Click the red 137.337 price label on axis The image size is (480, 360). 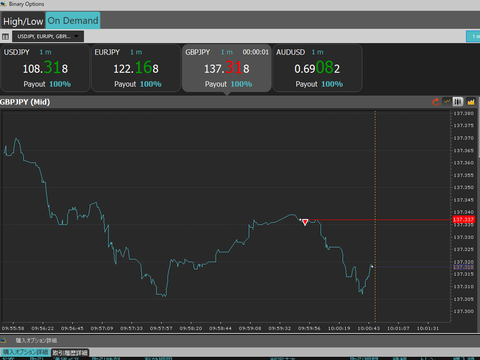[x=463, y=219]
